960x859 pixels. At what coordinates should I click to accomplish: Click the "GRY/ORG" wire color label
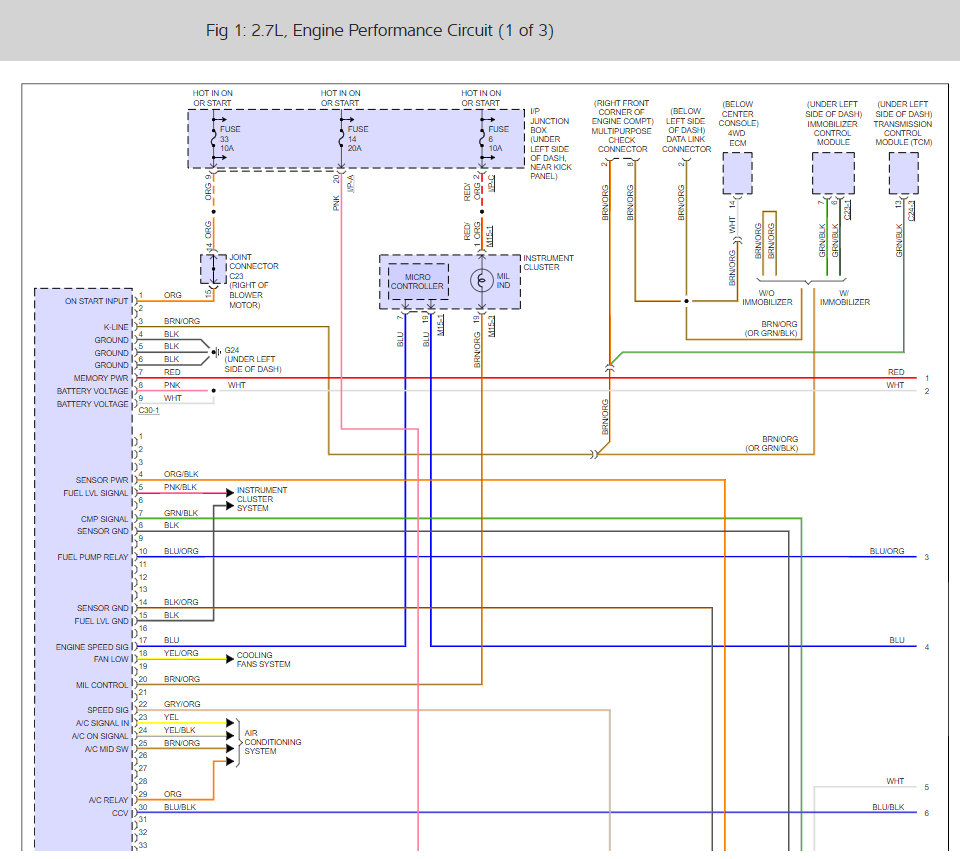pos(182,704)
